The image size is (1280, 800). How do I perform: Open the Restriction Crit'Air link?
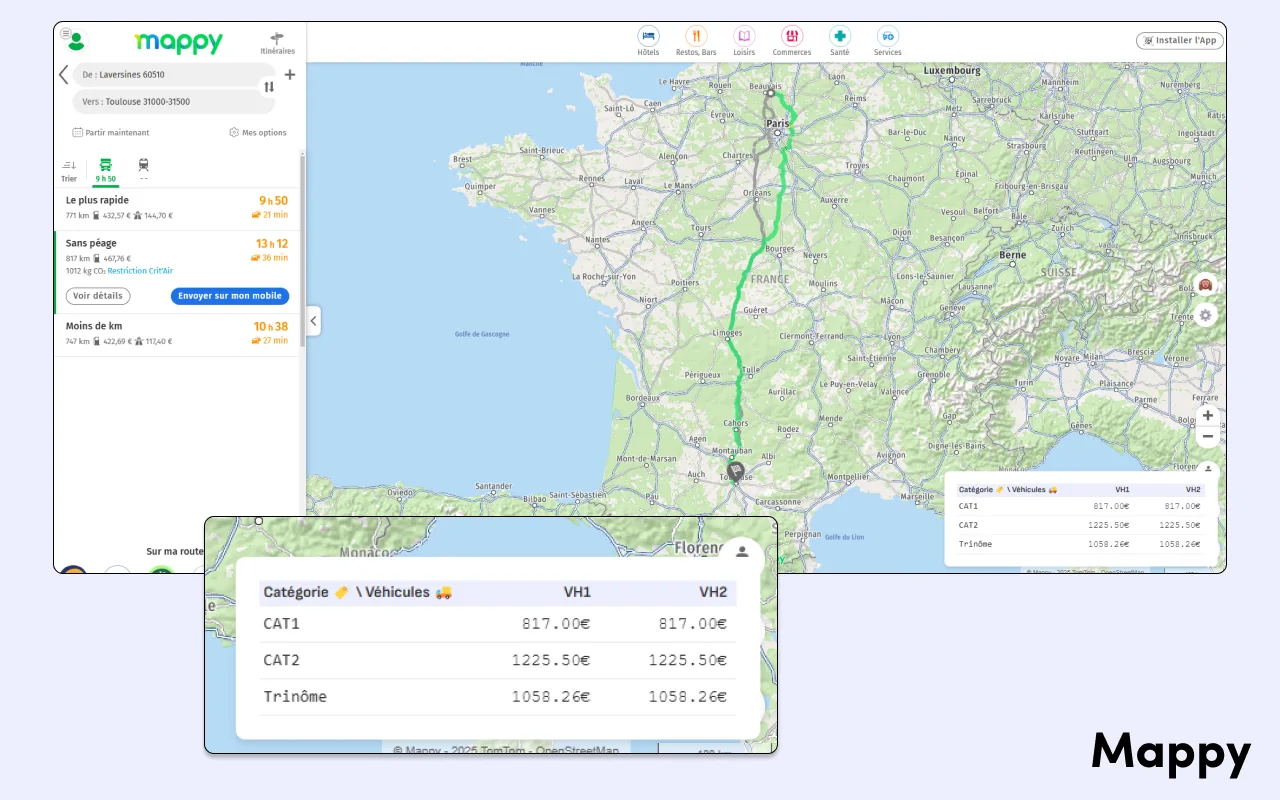140,271
